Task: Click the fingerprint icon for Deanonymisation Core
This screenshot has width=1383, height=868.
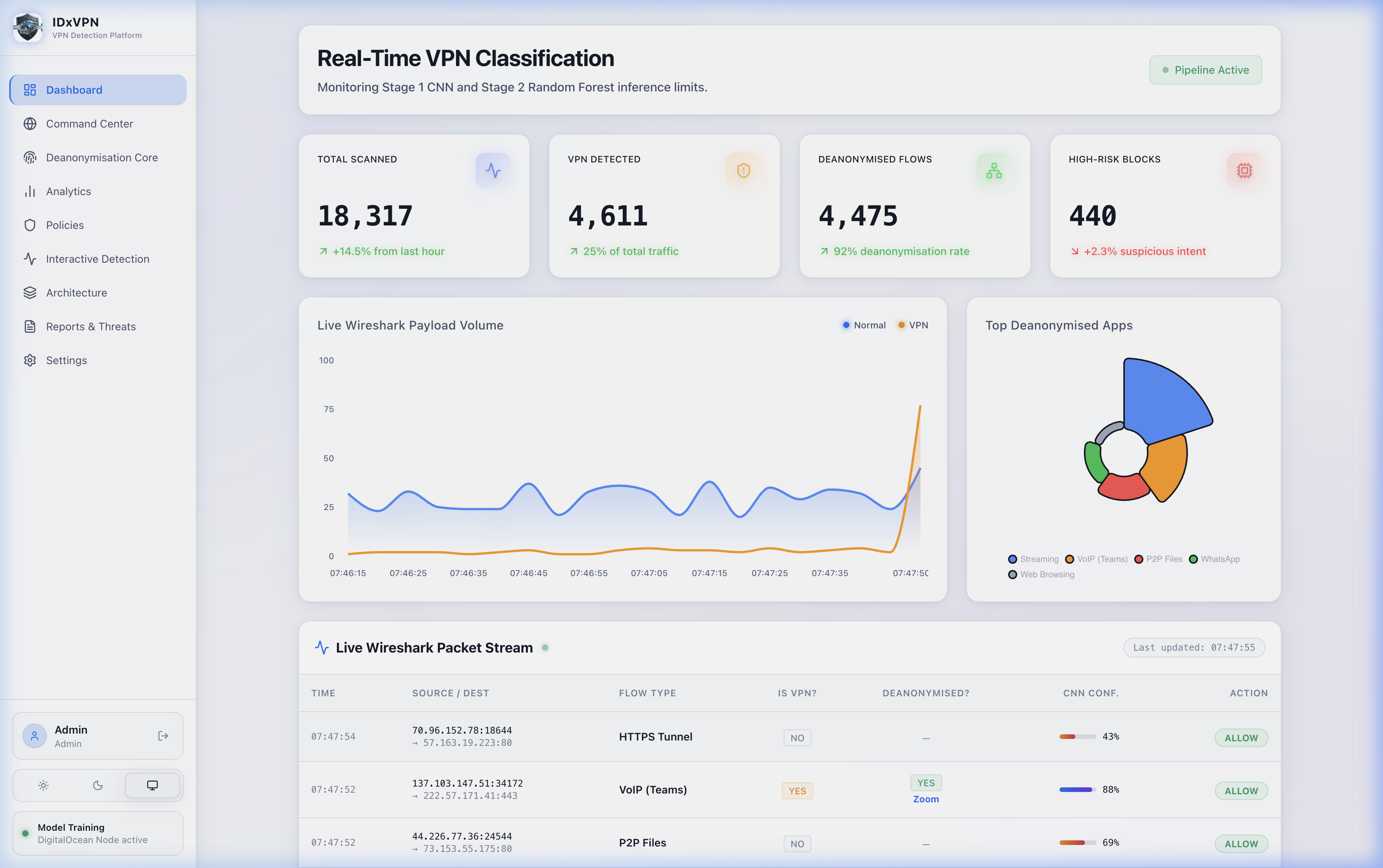Action: [x=30, y=157]
